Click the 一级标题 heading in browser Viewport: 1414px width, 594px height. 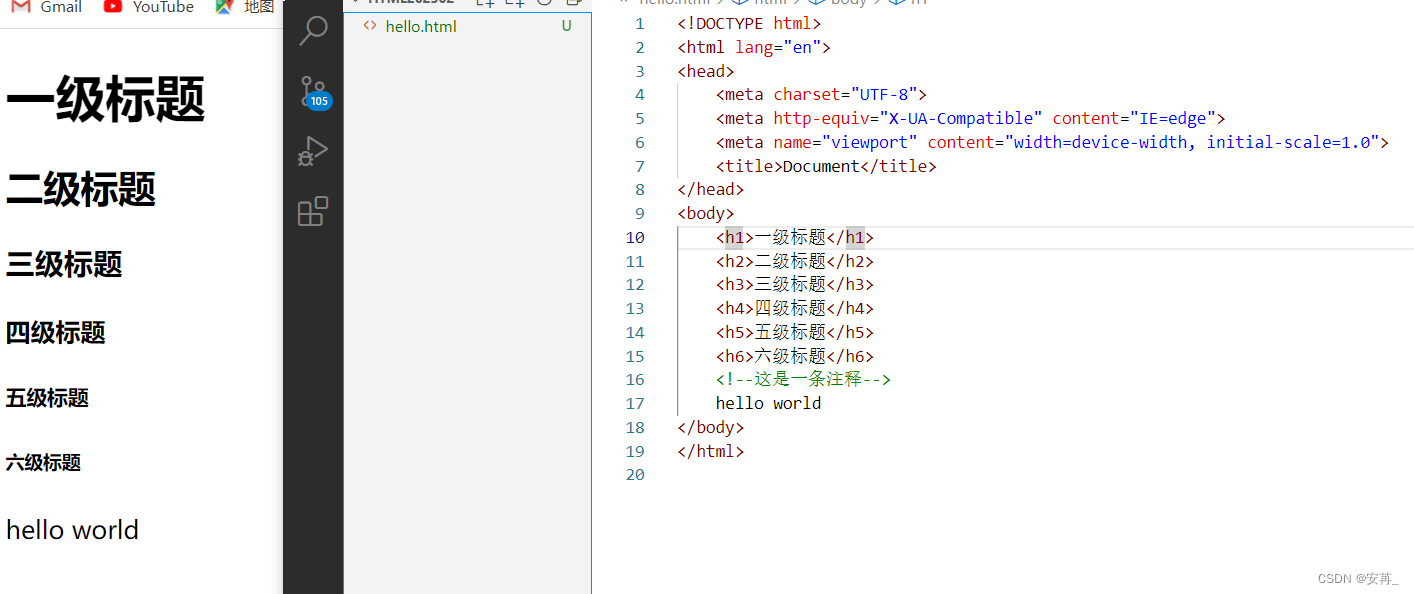coord(105,98)
